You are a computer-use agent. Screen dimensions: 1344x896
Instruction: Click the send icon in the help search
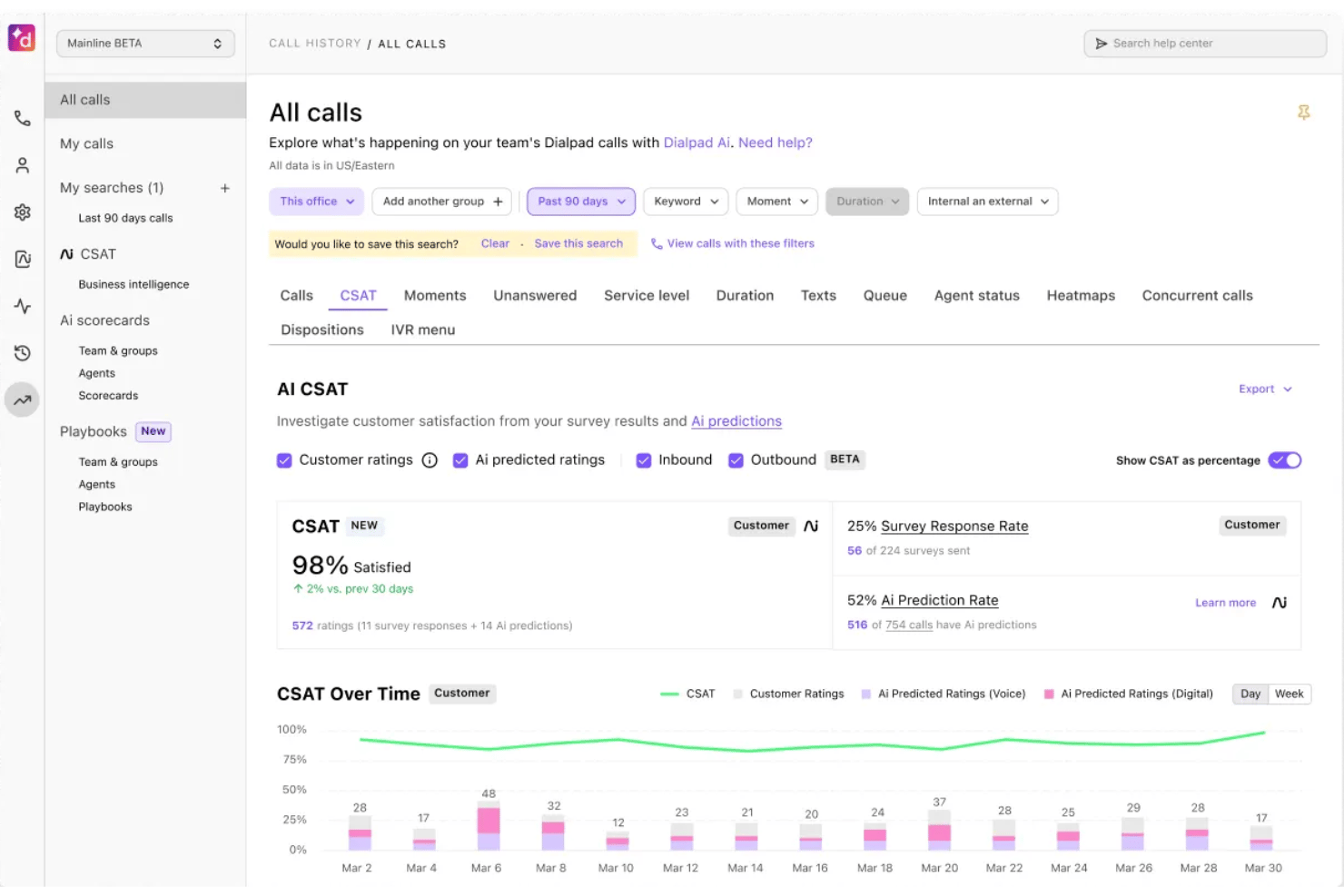(1101, 44)
